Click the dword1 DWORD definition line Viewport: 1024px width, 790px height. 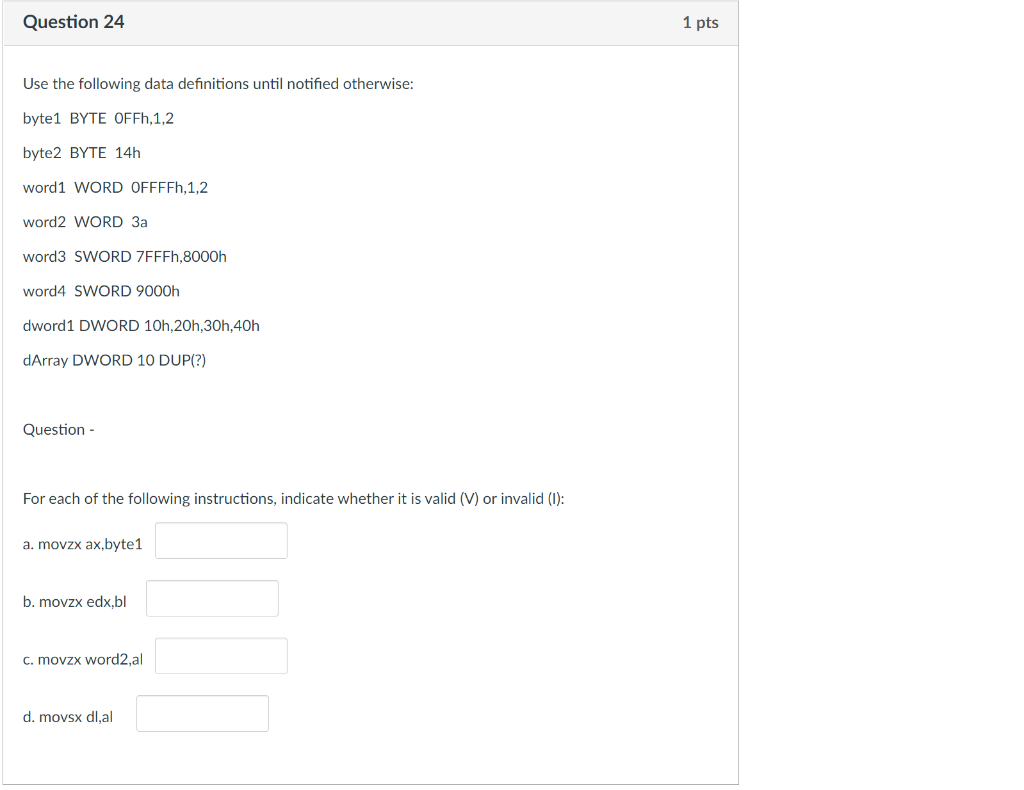tap(141, 325)
